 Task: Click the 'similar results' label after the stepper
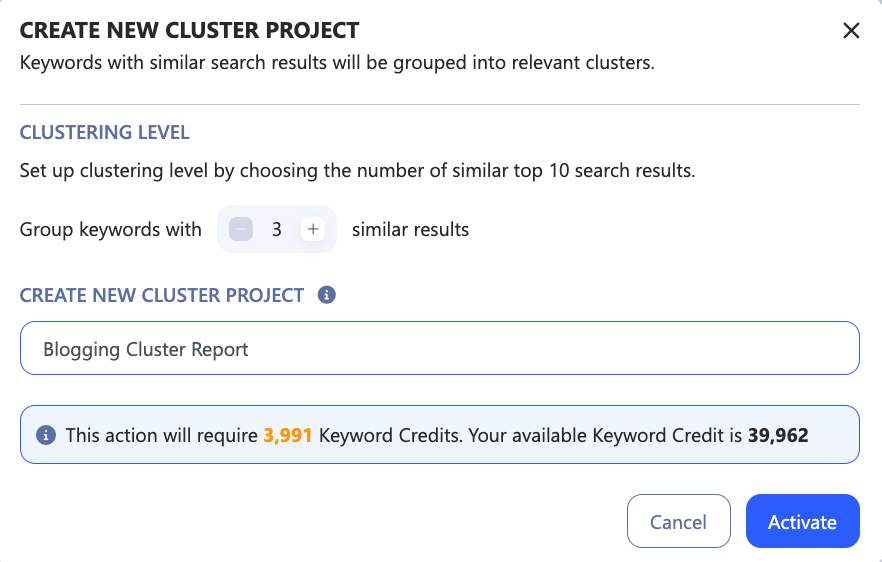pos(411,230)
